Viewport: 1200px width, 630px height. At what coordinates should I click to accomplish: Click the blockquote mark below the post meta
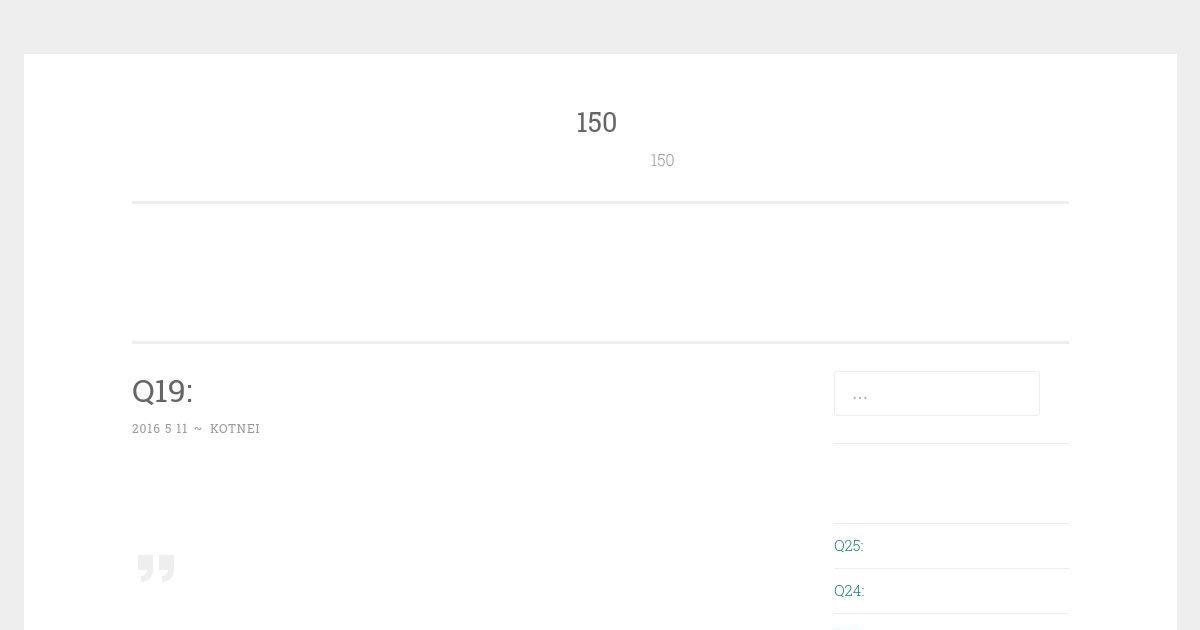pyautogui.click(x=156, y=567)
